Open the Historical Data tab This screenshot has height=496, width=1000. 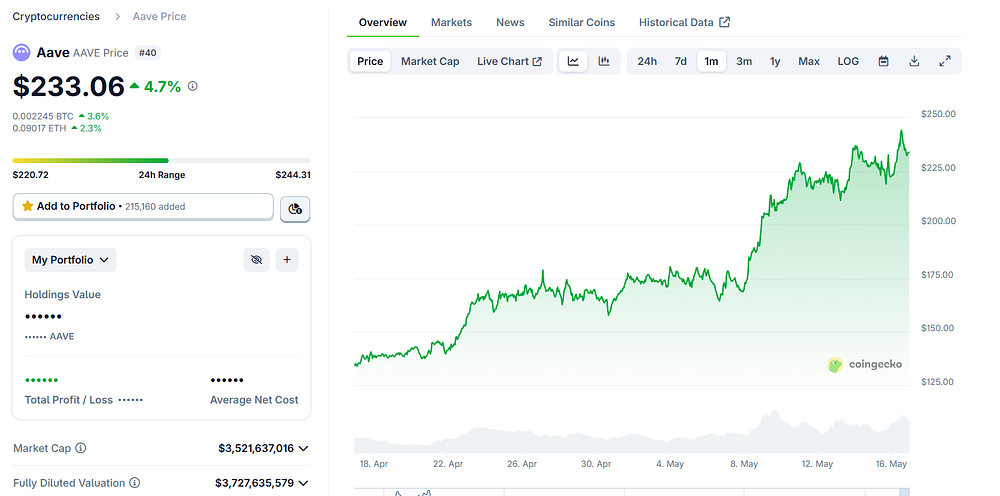684,22
